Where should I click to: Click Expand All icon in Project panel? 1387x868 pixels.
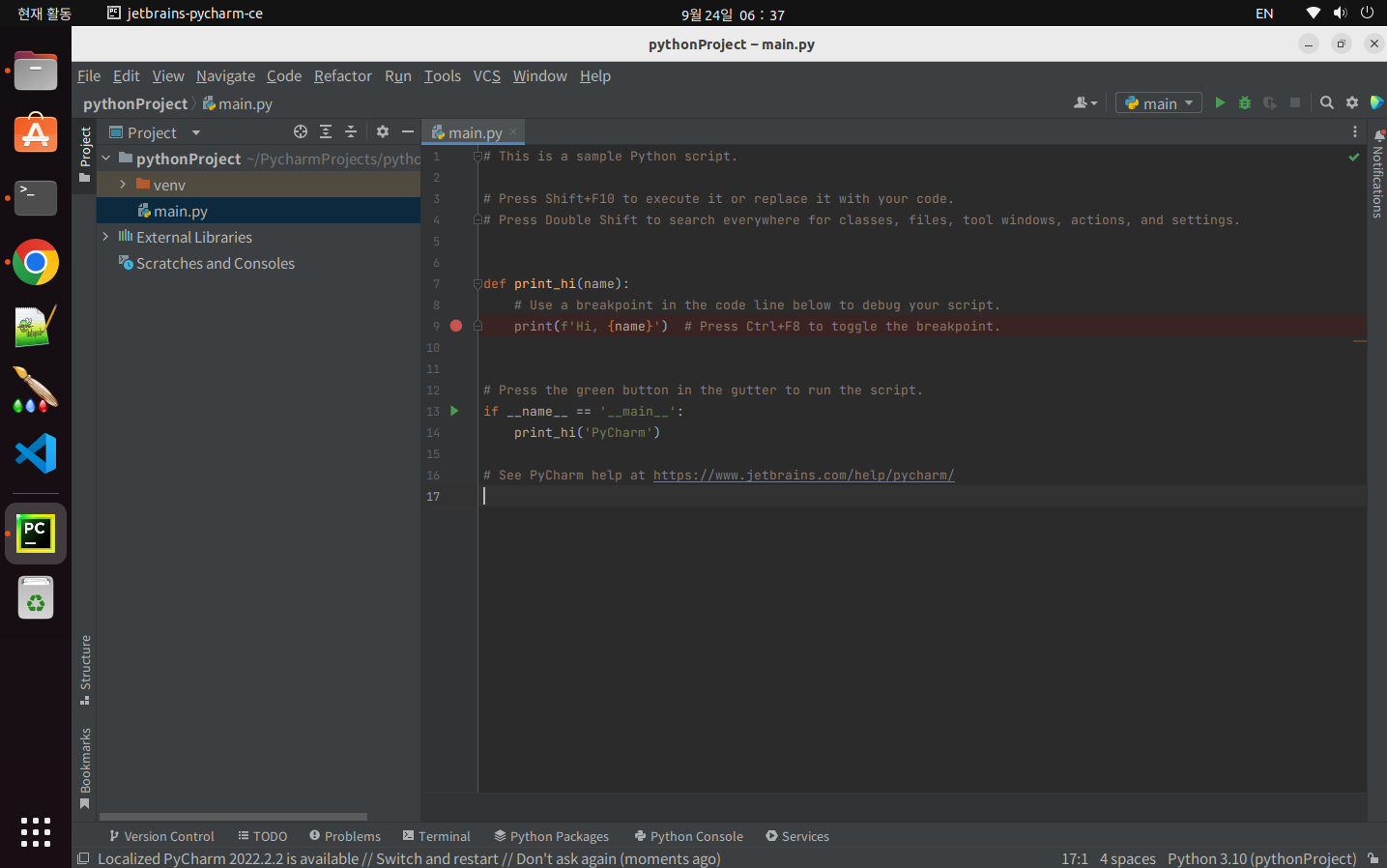[326, 131]
